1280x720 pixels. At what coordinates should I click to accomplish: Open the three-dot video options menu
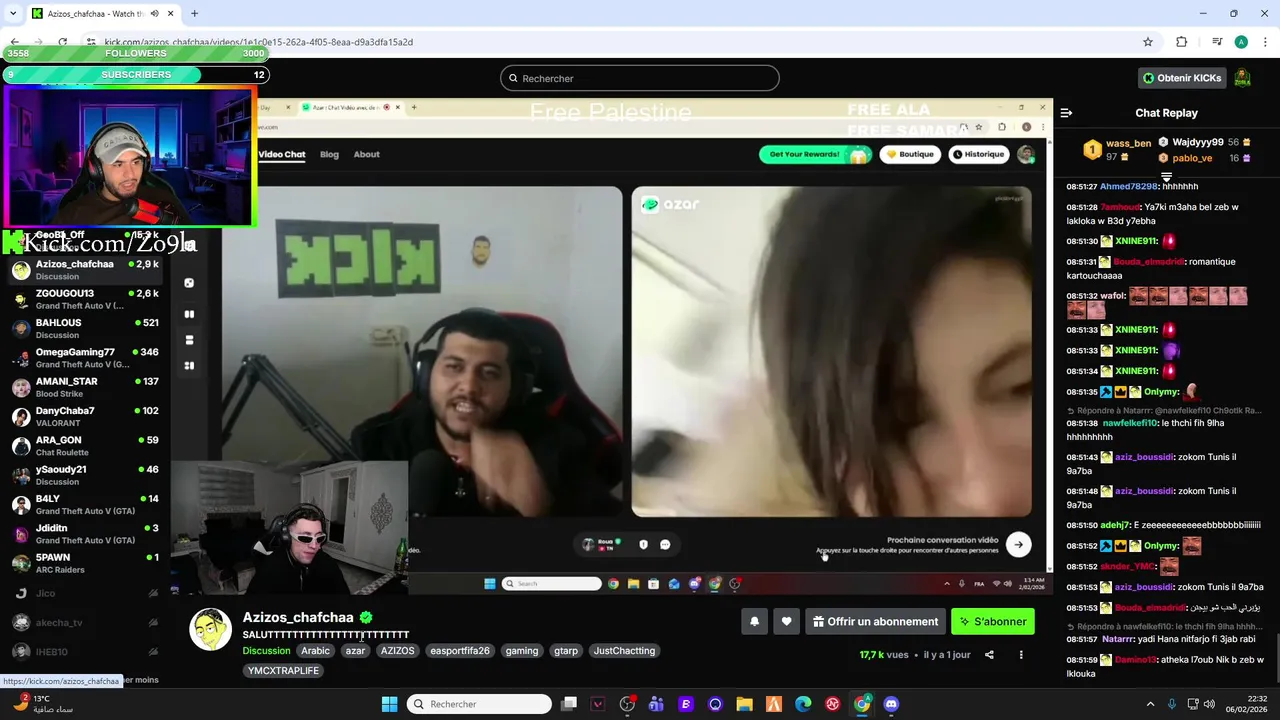(1021, 655)
